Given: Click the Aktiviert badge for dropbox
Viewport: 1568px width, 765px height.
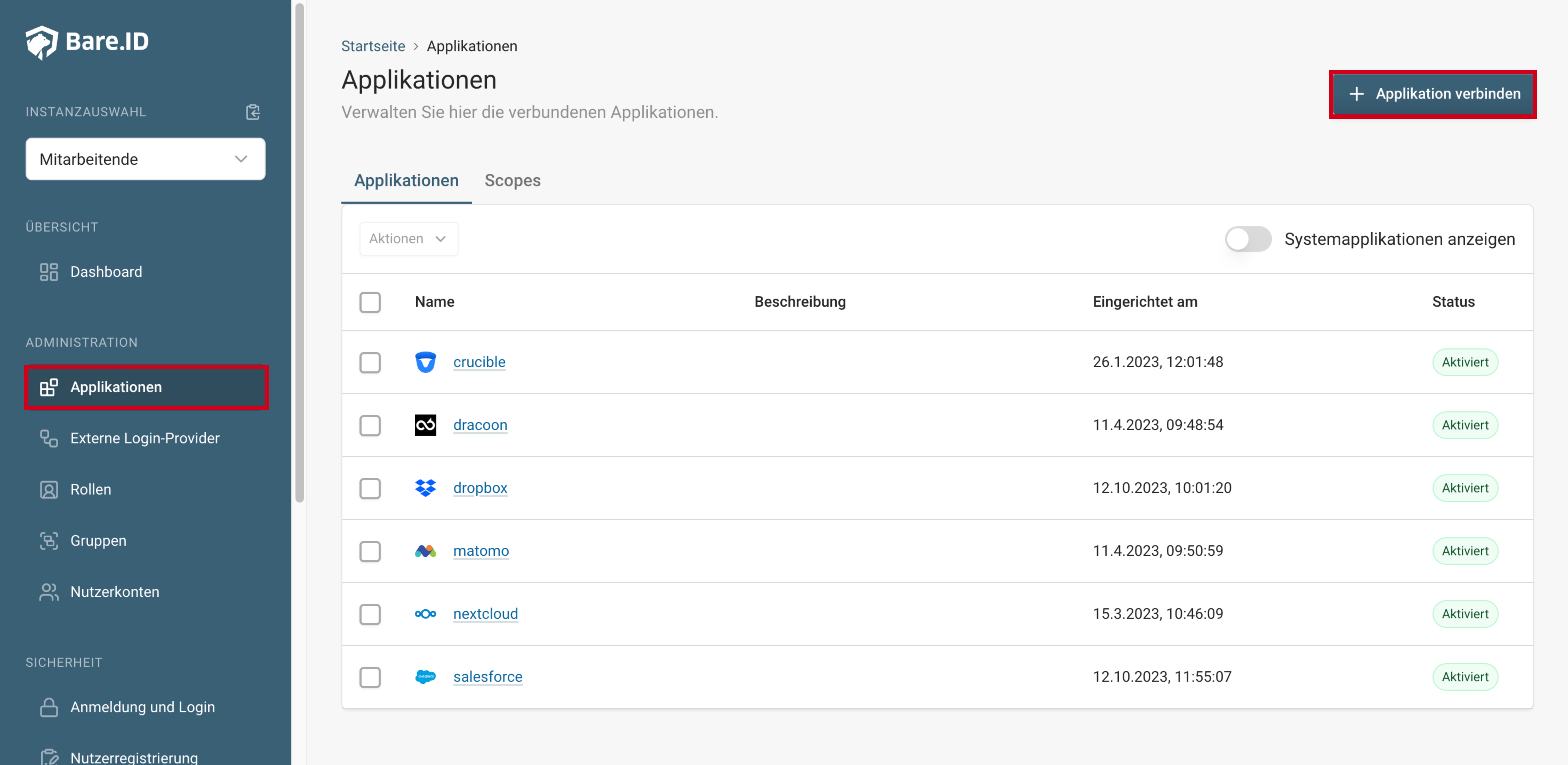Looking at the screenshot, I should pos(1465,488).
